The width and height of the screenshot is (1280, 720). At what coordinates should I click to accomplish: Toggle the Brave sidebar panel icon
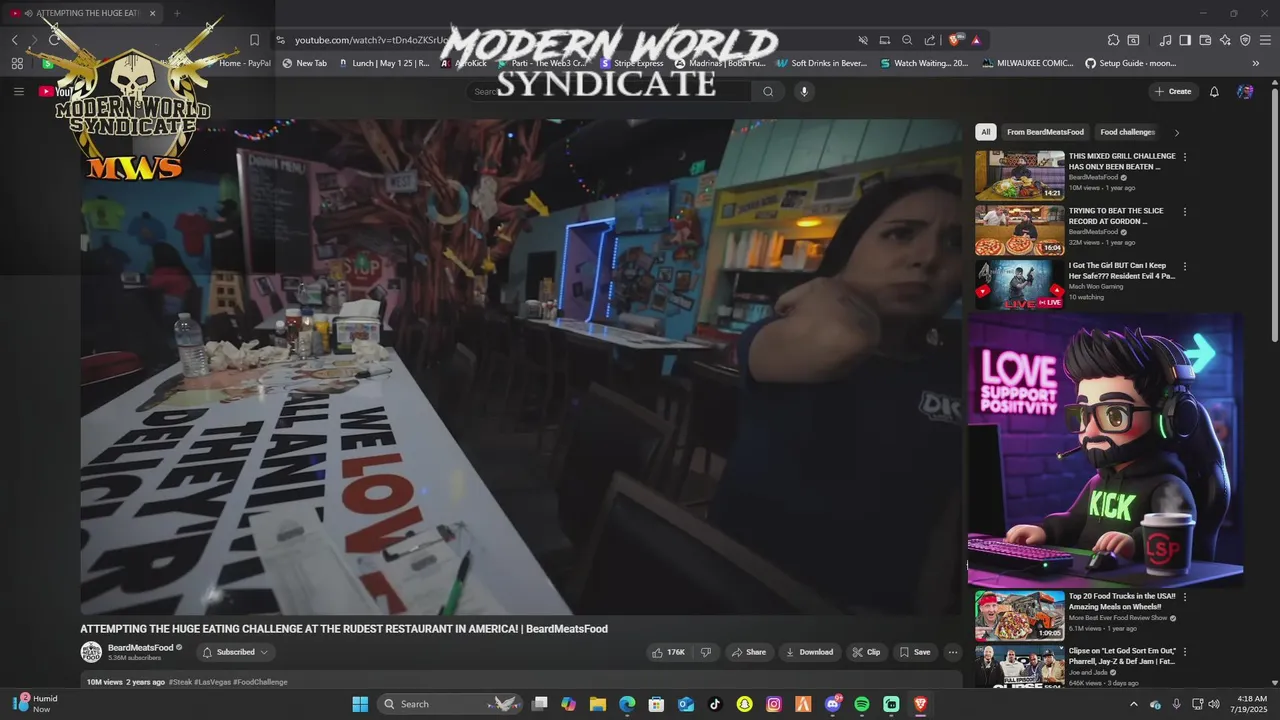1185,40
